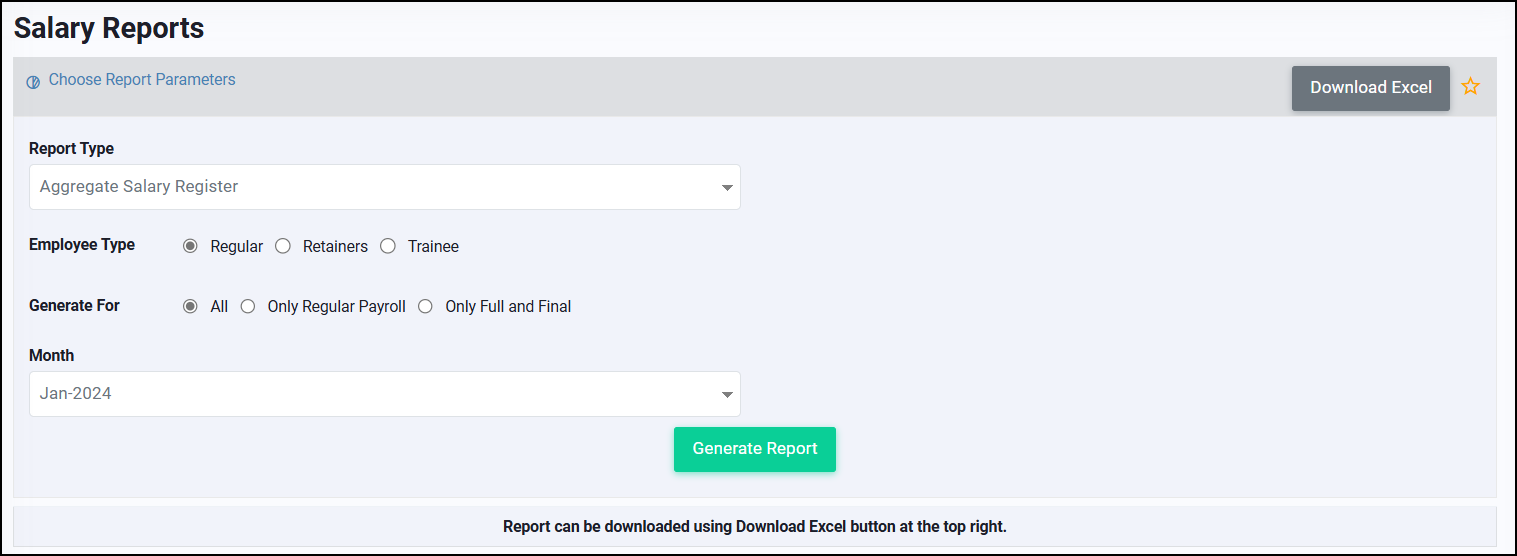Screen dimensions: 1517x556
Task: Choose the Retainers radio button
Action: point(283,246)
